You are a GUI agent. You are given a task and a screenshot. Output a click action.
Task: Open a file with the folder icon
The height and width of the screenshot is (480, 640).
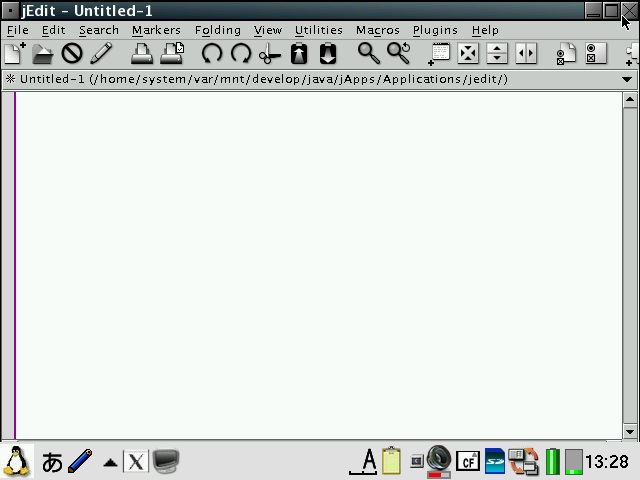(x=43, y=54)
